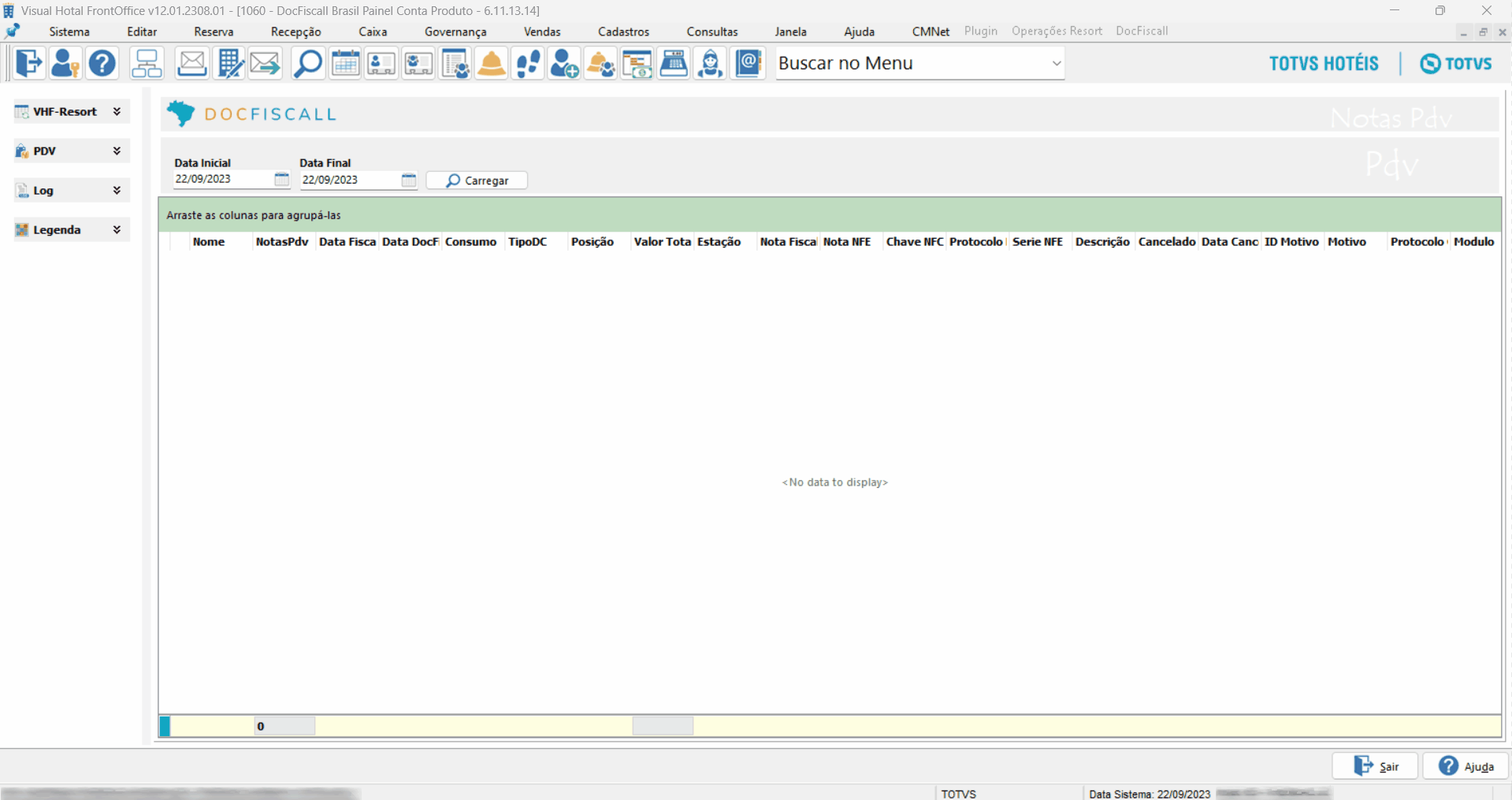Sort by the Cancelado column header
This screenshot has height=800, width=1512.
pyautogui.click(x=1167, y=242)
